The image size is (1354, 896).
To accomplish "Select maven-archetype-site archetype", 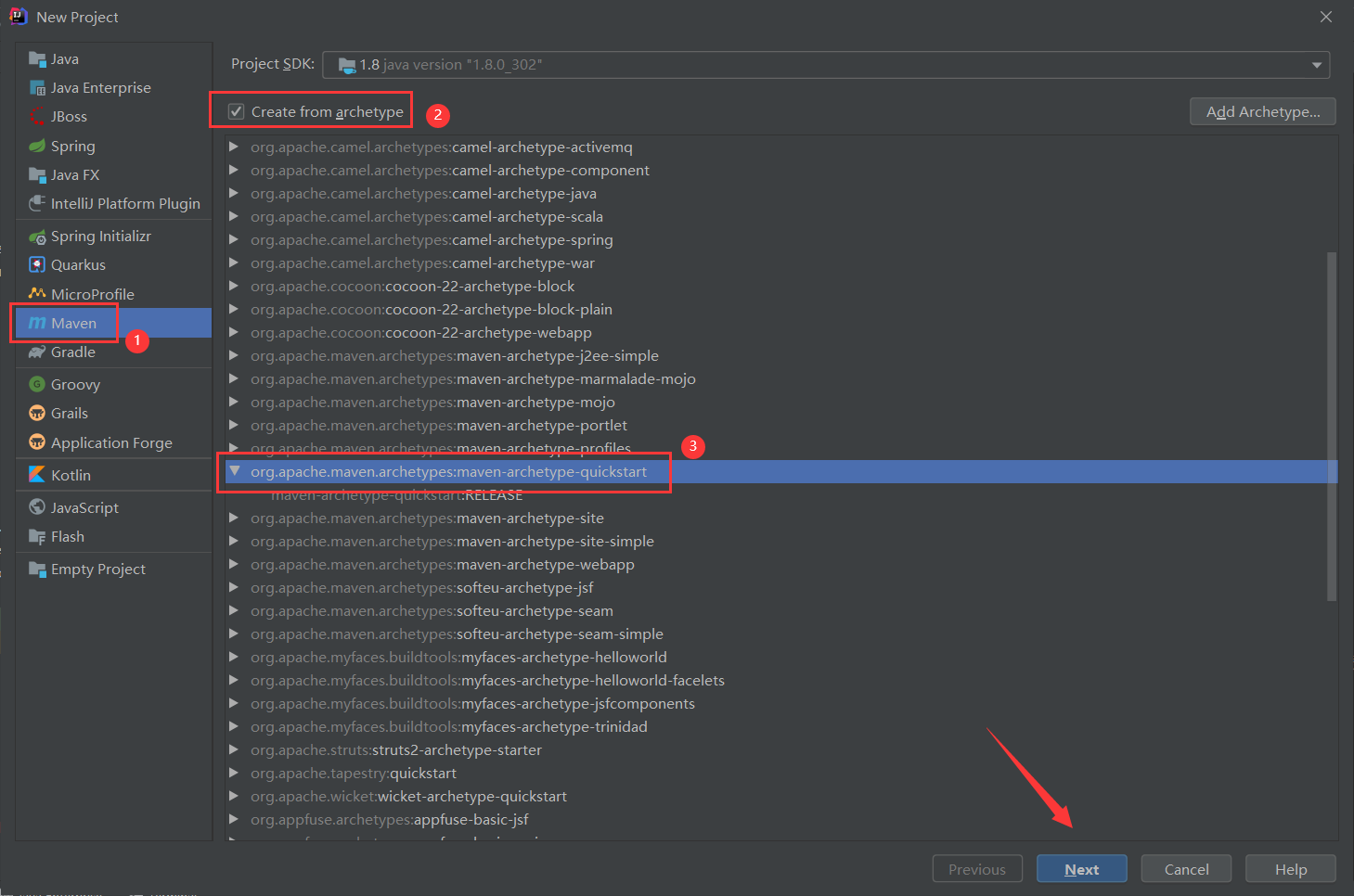I will [781, 518].
